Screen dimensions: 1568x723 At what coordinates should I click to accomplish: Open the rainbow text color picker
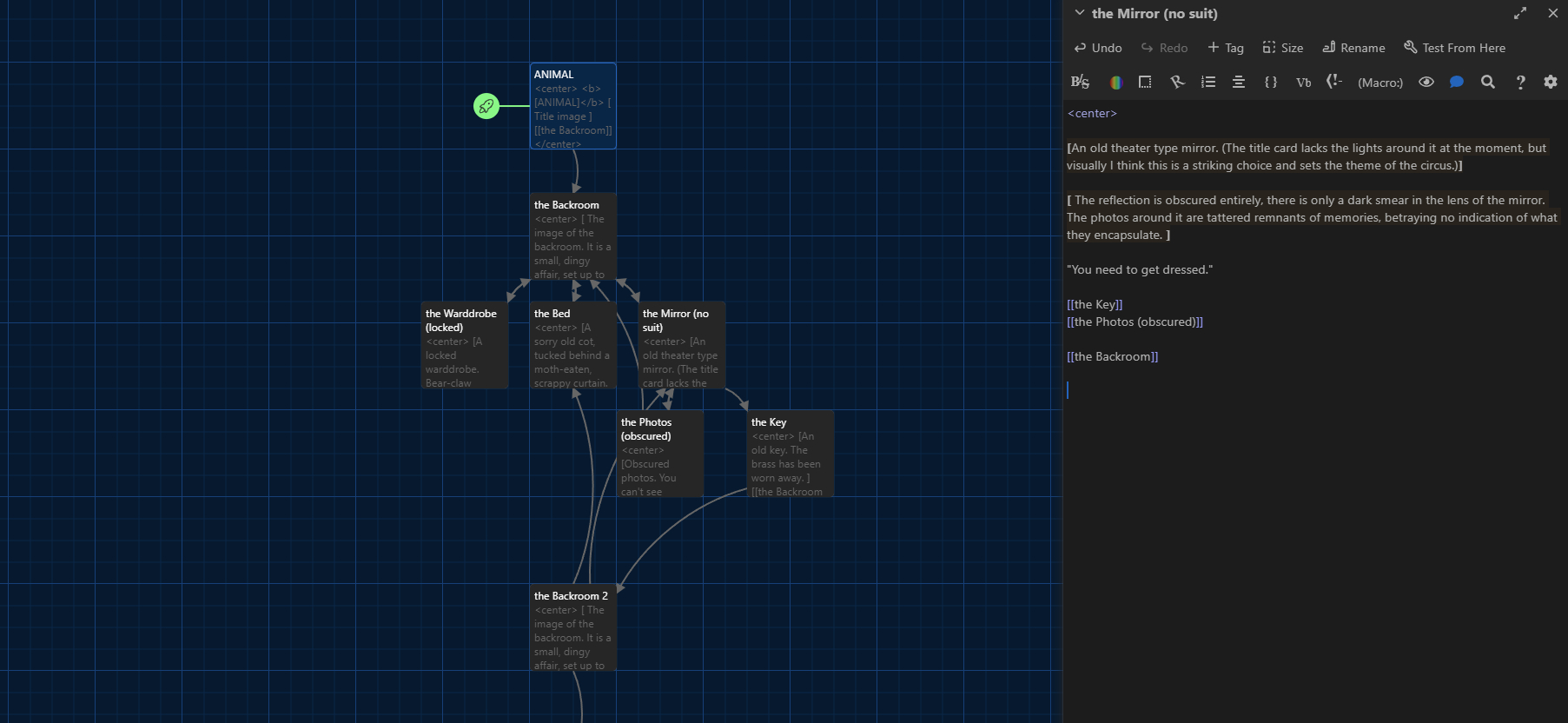[1115, 83]
